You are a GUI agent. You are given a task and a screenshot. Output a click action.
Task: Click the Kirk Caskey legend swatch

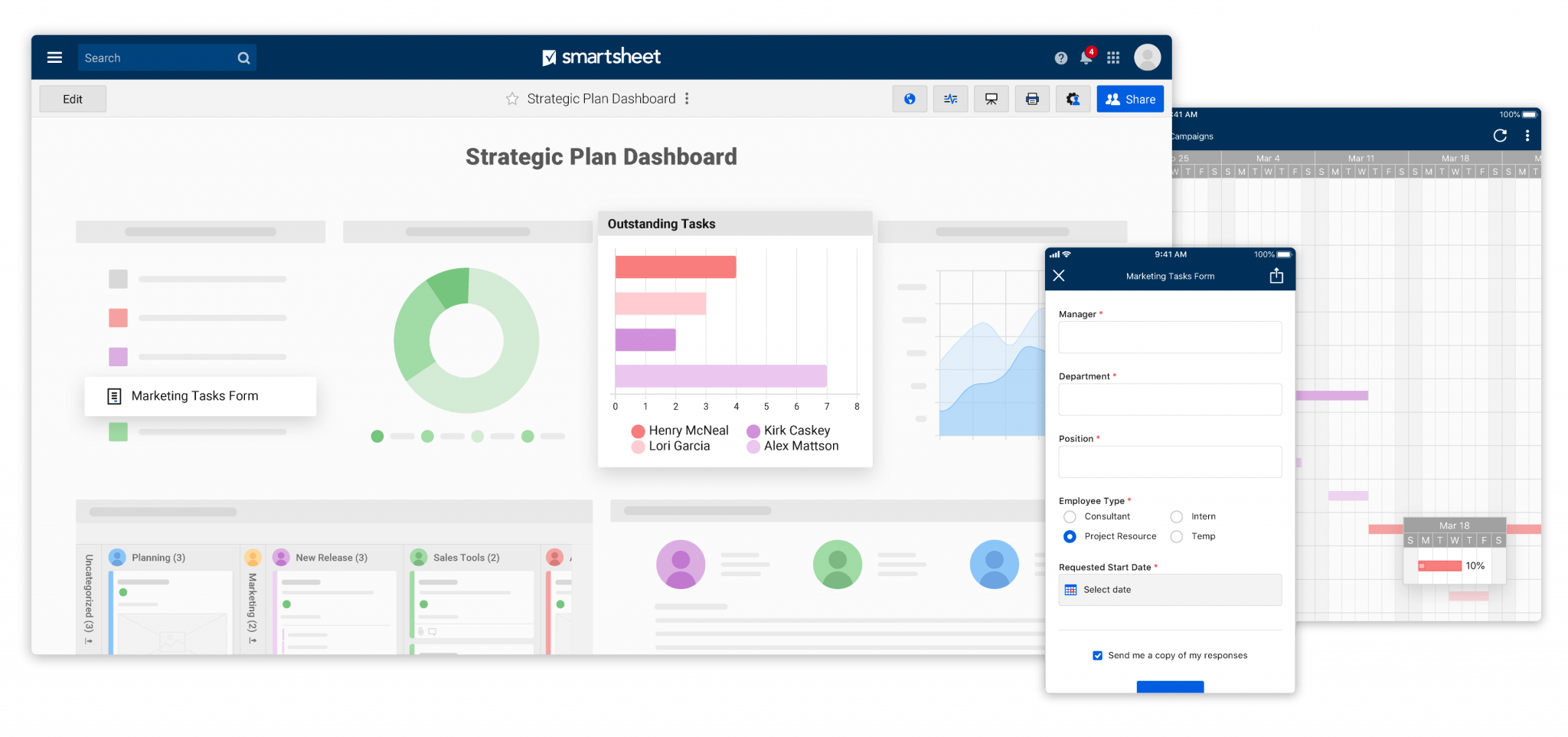[753, 431]
